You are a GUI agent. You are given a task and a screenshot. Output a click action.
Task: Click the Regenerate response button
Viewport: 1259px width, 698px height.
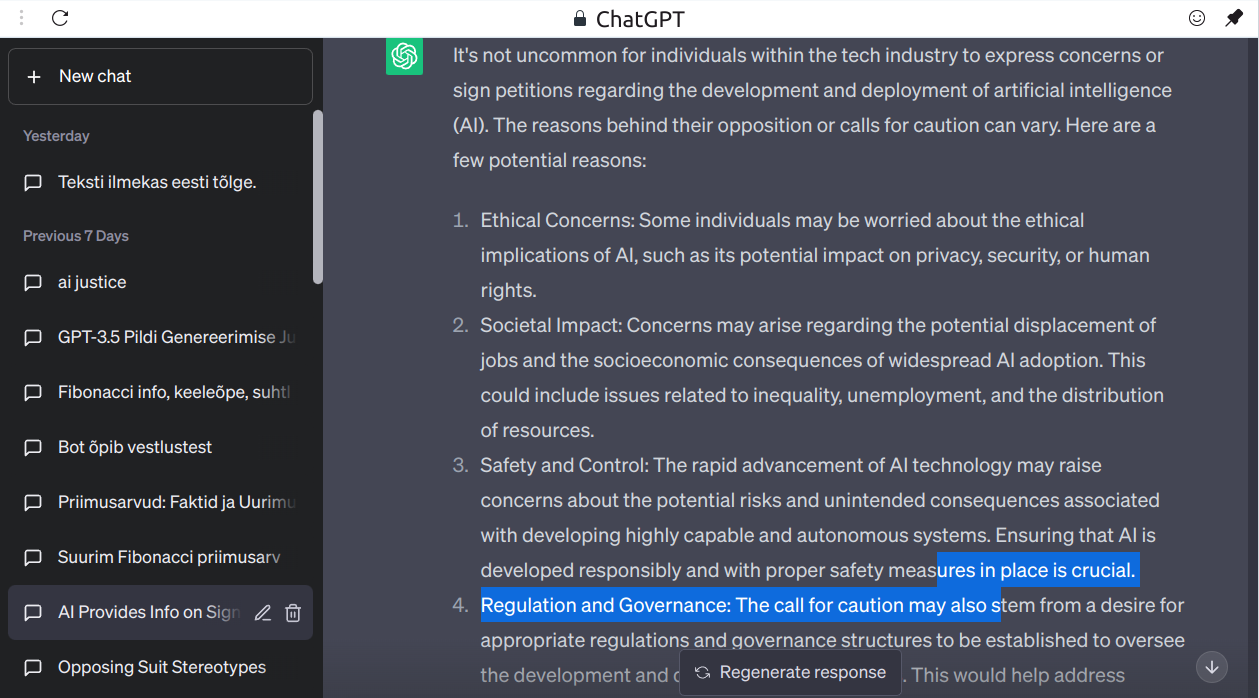tap(790, 673)
